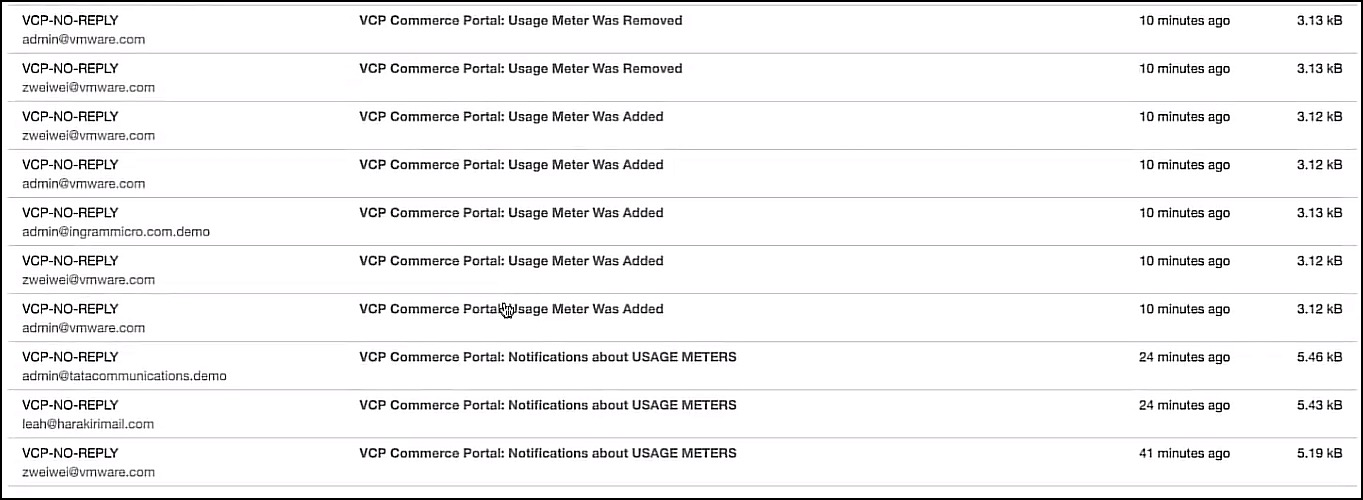Open the Usage Meter Removed email to admin@vmware.com

pos(520,21)
